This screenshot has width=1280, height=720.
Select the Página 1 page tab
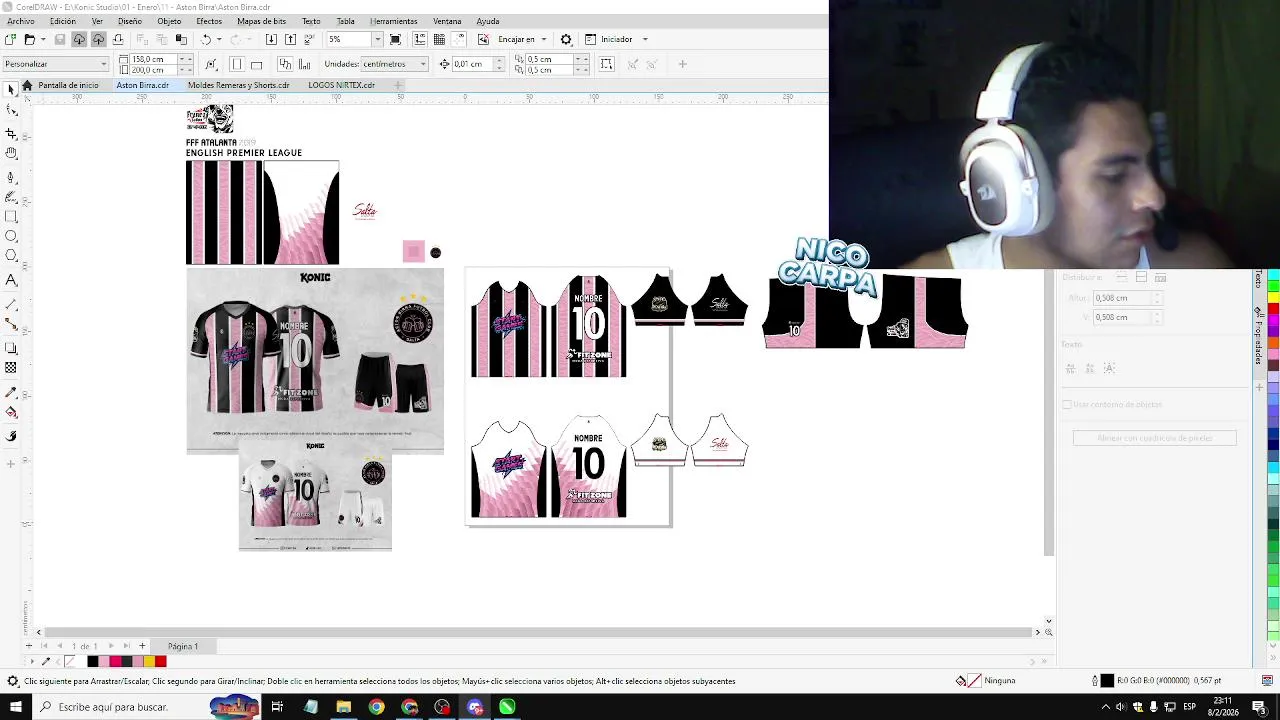click(x=183, y=646)
